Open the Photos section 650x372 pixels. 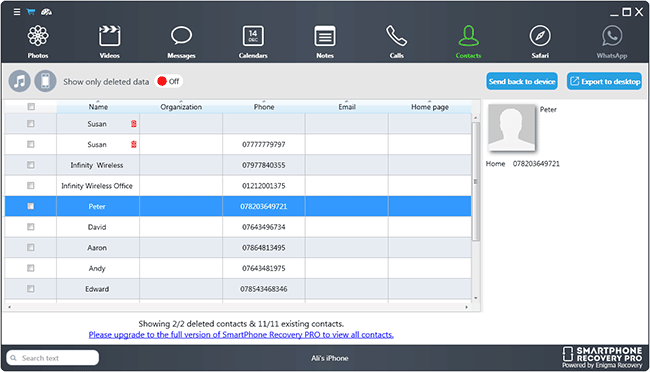[38, 42]
